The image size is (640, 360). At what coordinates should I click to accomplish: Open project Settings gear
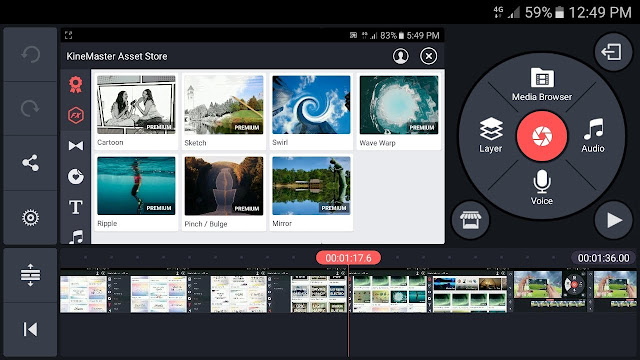click(x=30, y=218)
